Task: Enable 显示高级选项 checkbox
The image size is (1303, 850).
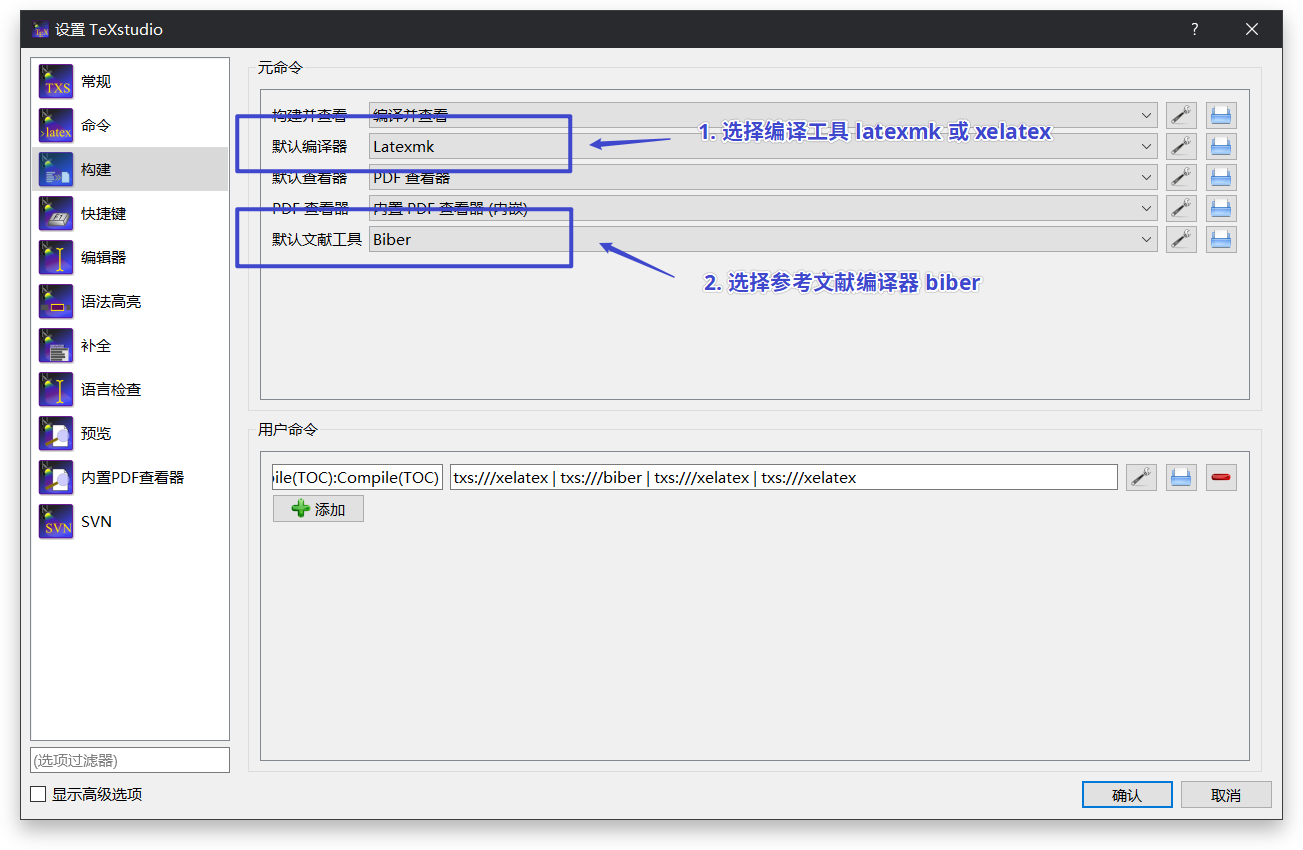Action: 38,794
